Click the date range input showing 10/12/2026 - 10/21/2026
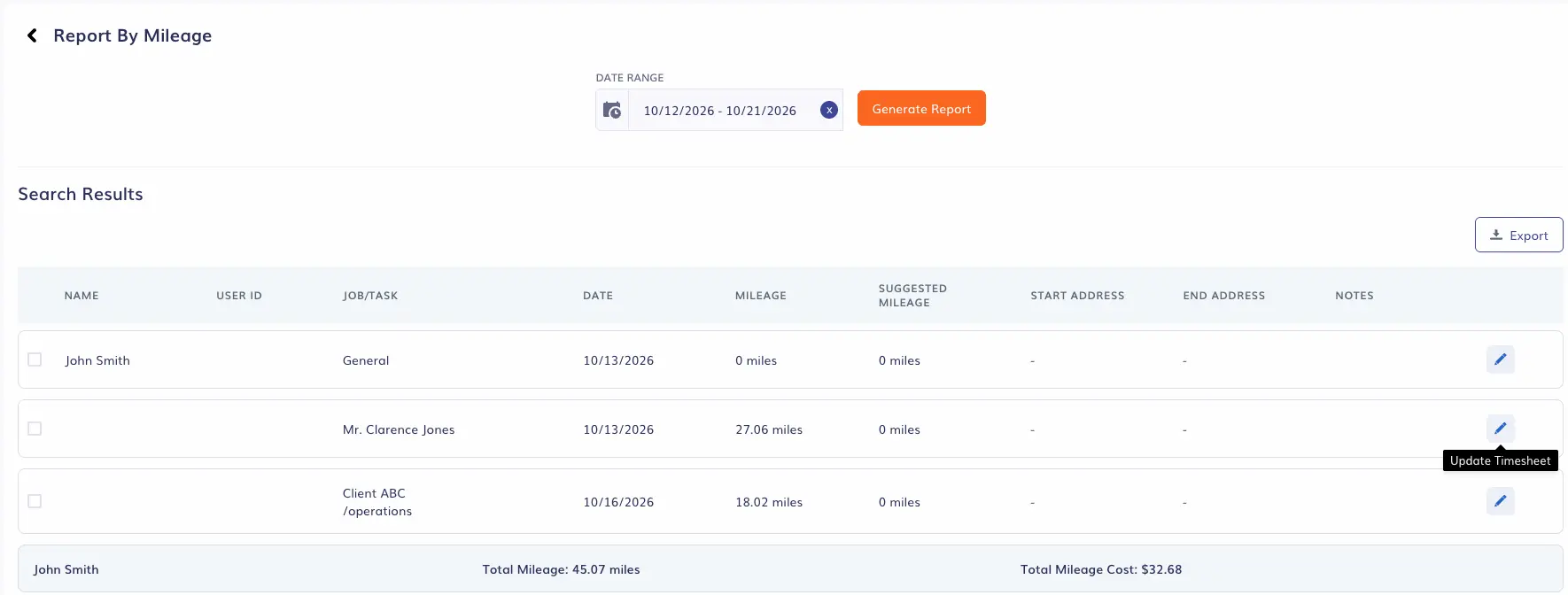The image size is (1568, 595). pos(719,111)
